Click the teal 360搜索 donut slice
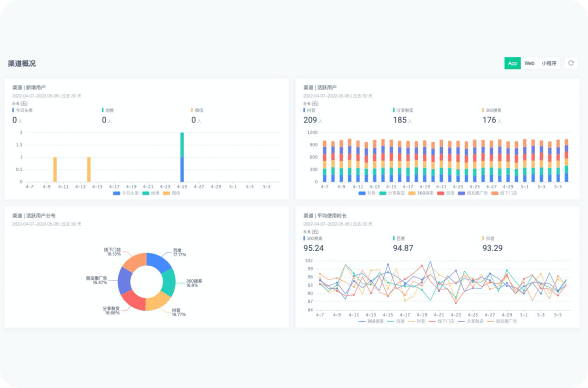This screenshot has height=388, width=588. pyautogui.click(x=169, y=282)
